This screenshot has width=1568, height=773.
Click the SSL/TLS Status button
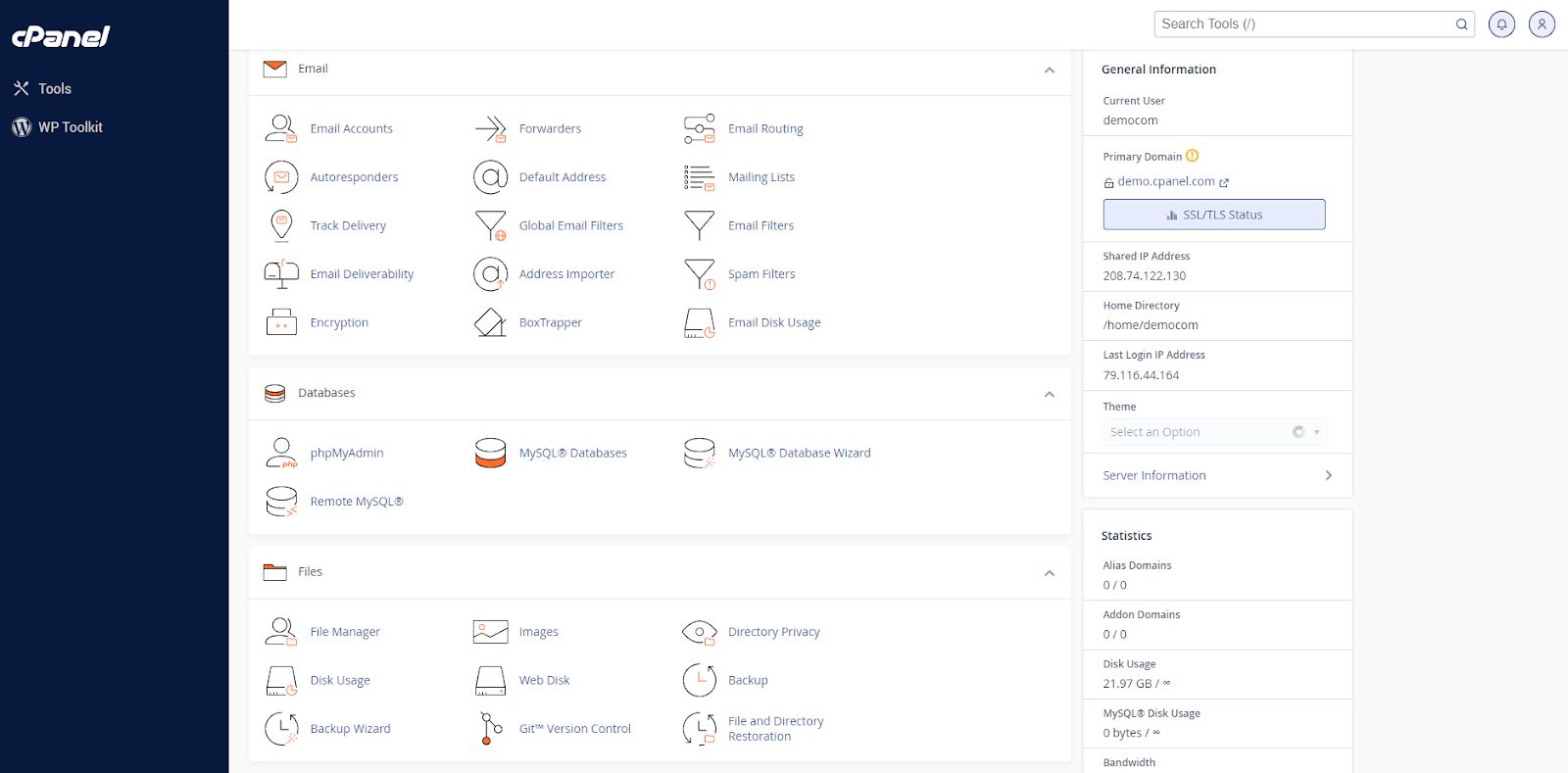click(x=1214, y=215)
